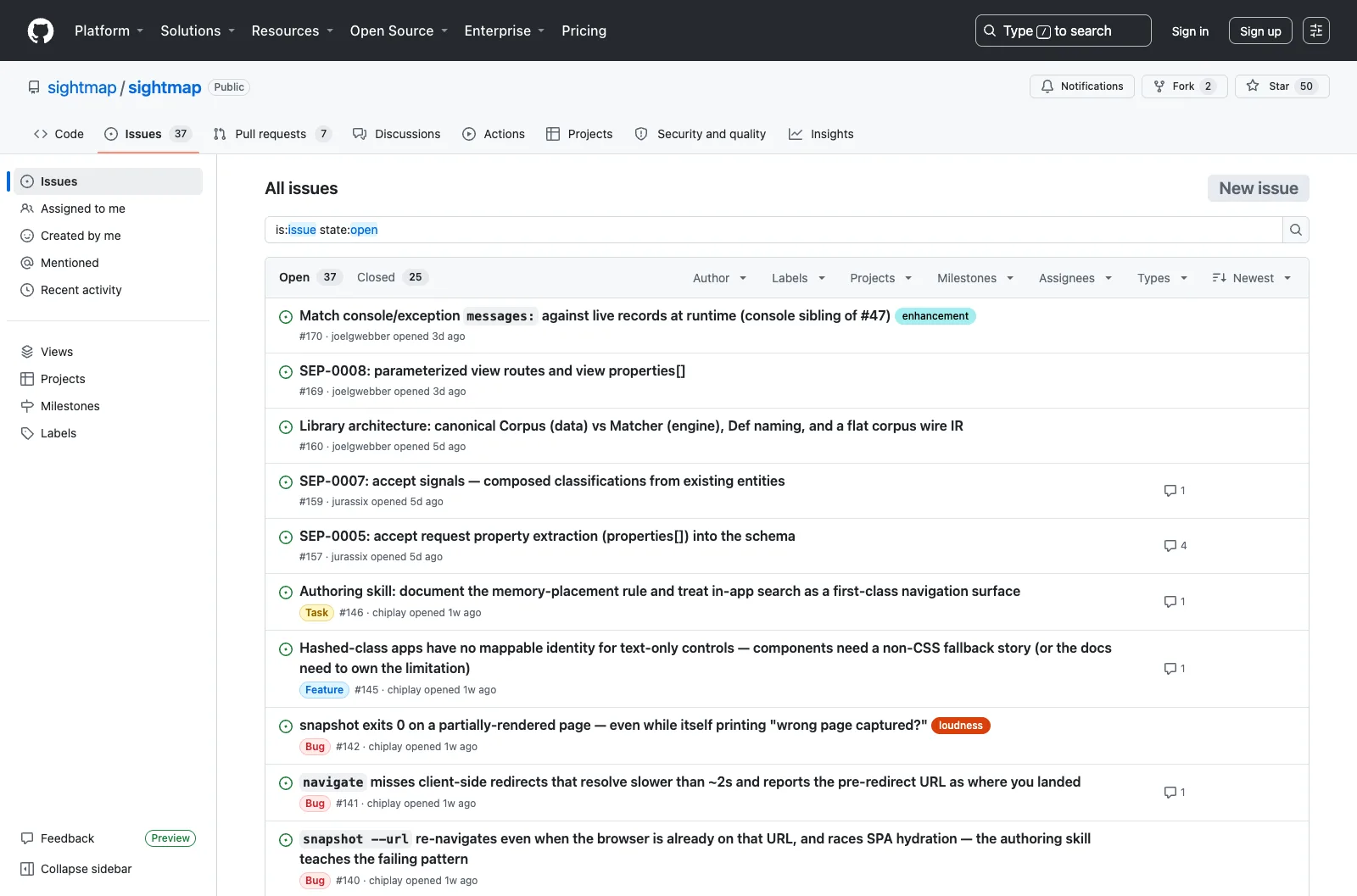Image resolution: width=1357 pixels, height=896 pixels.
Task: Open comments on issue SEP-0005
Action: tap(1176, 546)
